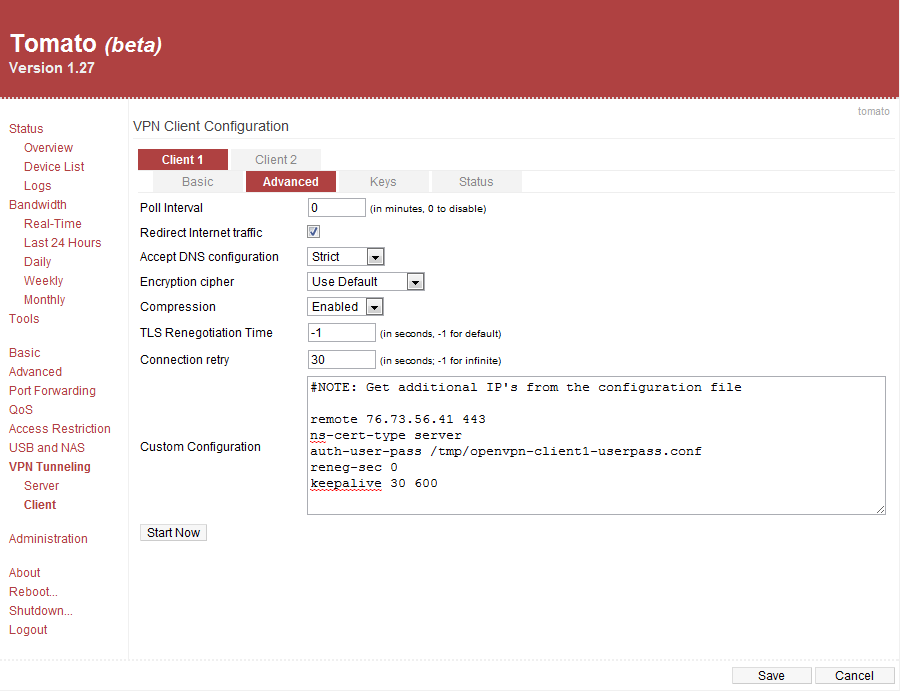Go to VPN Server page
This screenshot has width=900, height=691.
point(41,486)
